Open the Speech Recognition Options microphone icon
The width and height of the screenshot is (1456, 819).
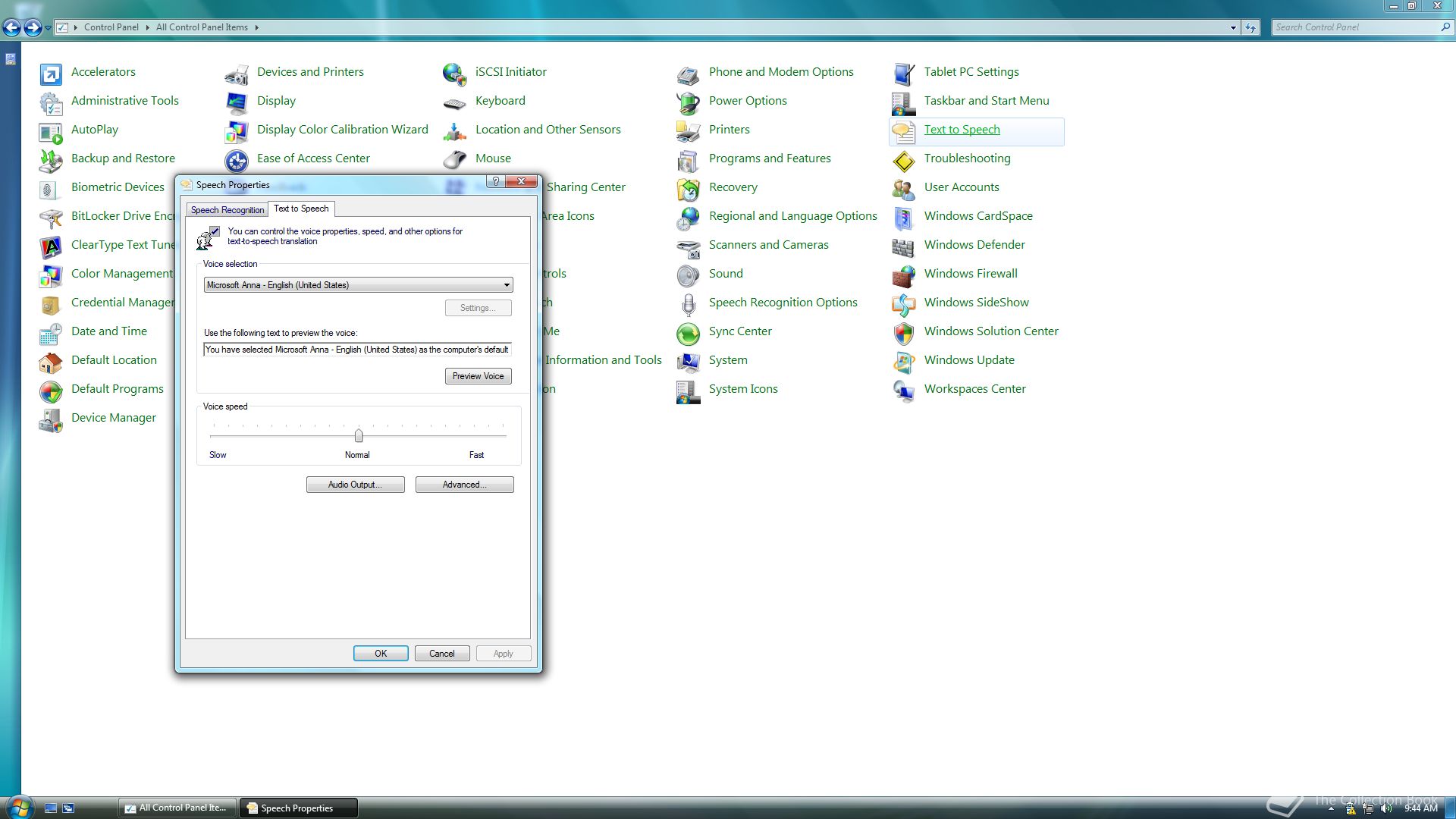pyautogui.click(x=688, y=304)
